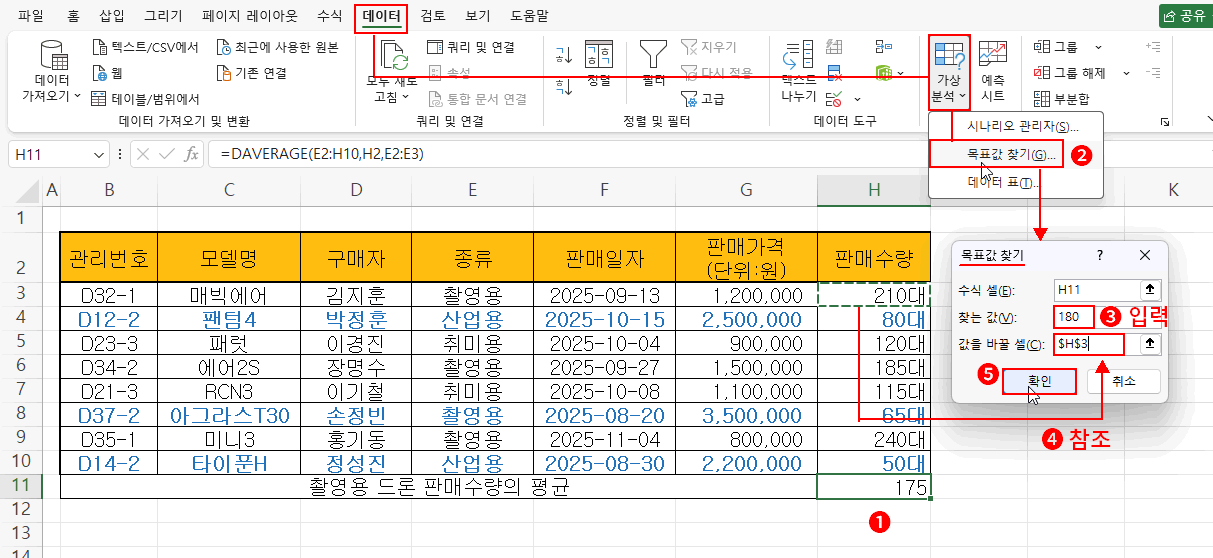Open the 데이터 가져오기 (Get Data) button
Screen dimensions: 1213x558
point(51,72)
